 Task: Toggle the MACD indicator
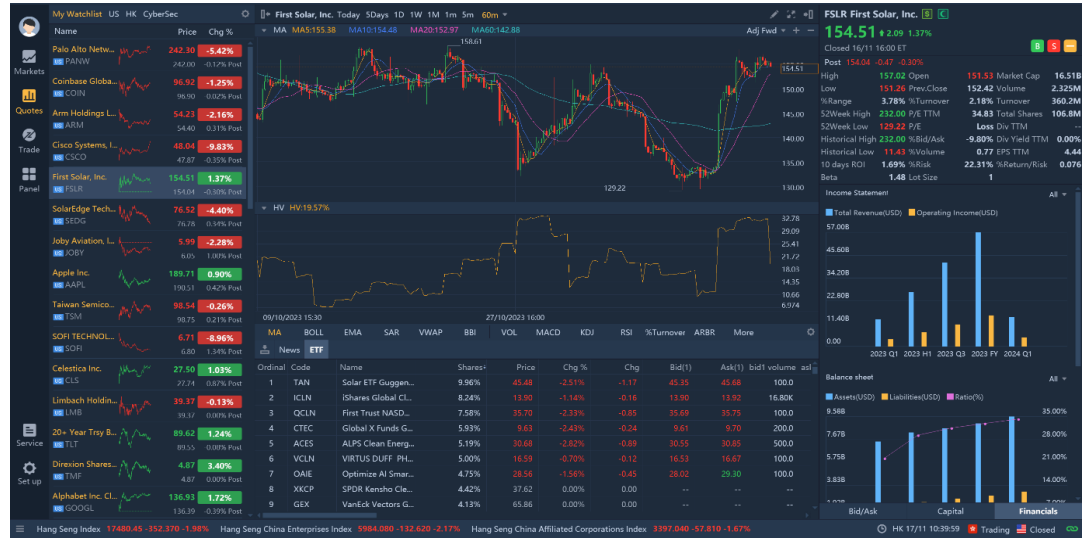pyautogui.click(x=548, y=332)
